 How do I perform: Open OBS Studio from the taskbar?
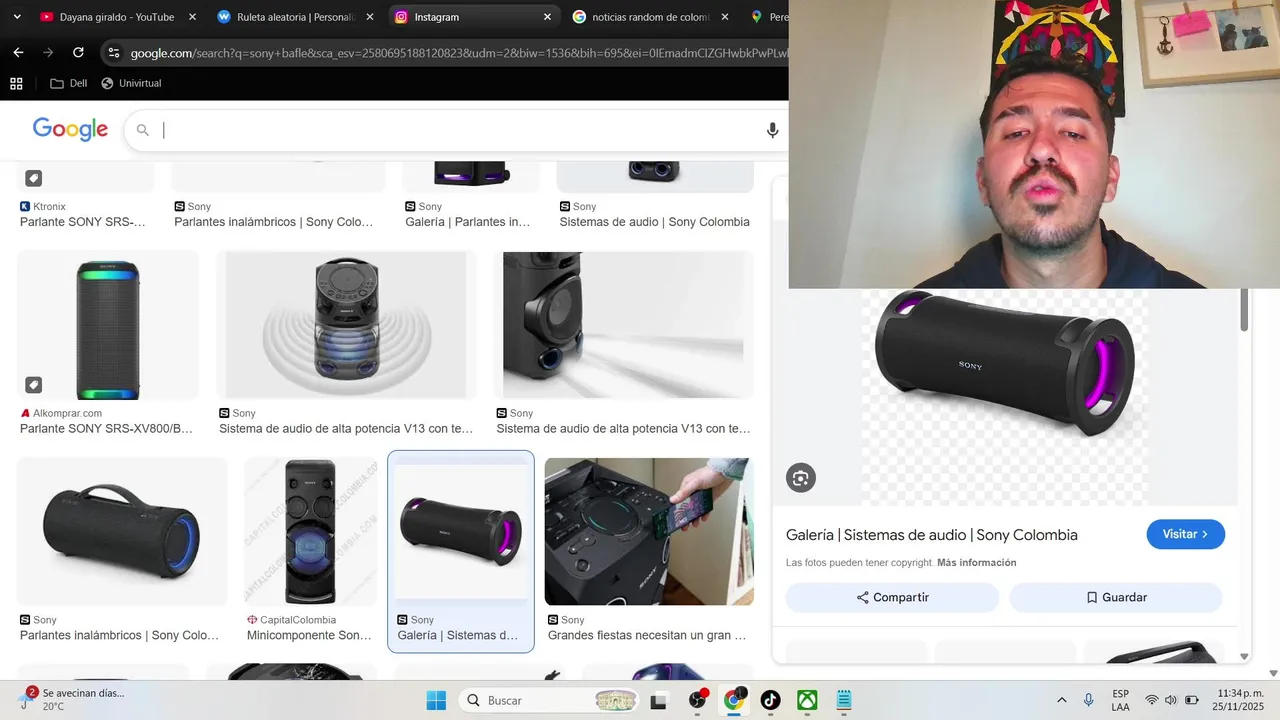(x=697, y=700)
